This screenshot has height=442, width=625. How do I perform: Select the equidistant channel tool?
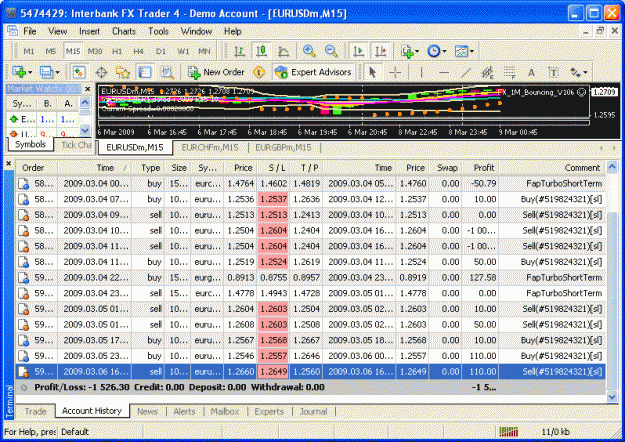point(487,73)
